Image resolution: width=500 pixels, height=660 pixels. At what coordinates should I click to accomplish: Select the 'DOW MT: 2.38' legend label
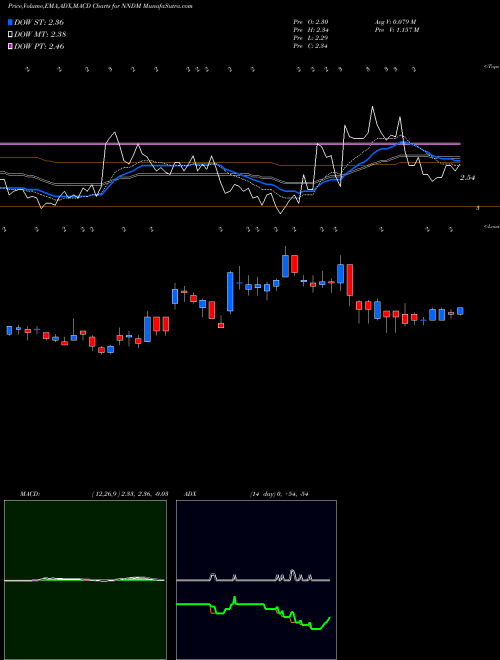pos(40,34)
